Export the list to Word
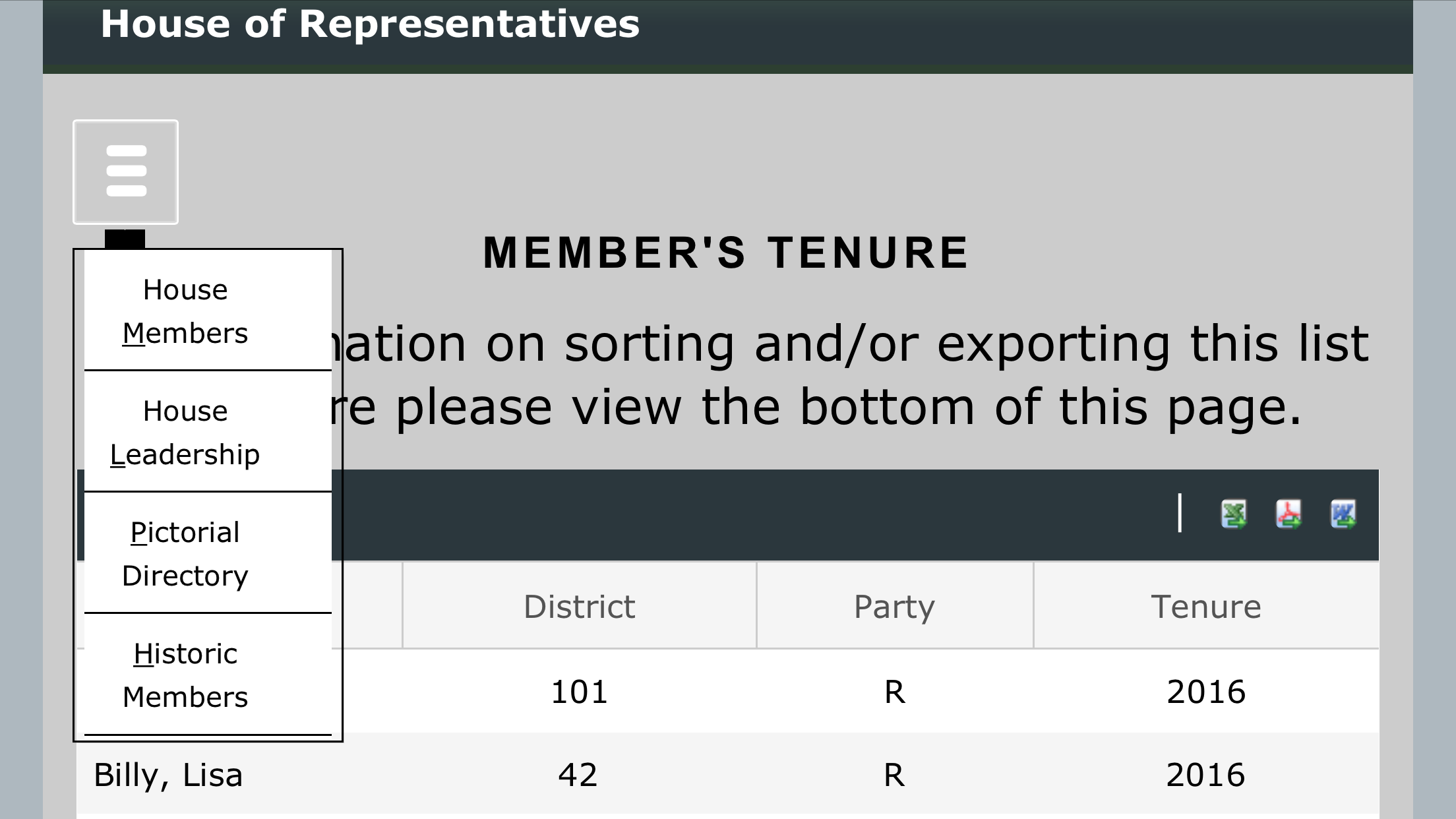This screenshot has width=1456, height=819. pyautogui.click(x=1343, y=514)
